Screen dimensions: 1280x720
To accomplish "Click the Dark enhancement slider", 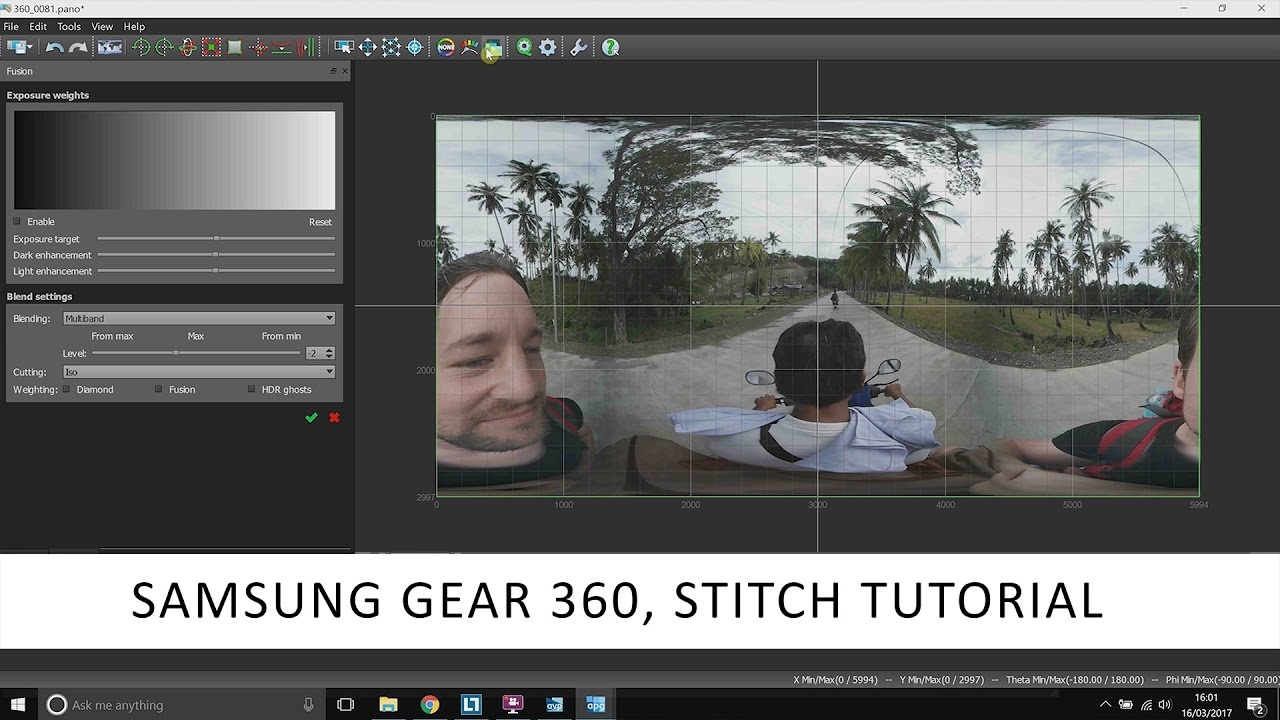I will (215, 255).
